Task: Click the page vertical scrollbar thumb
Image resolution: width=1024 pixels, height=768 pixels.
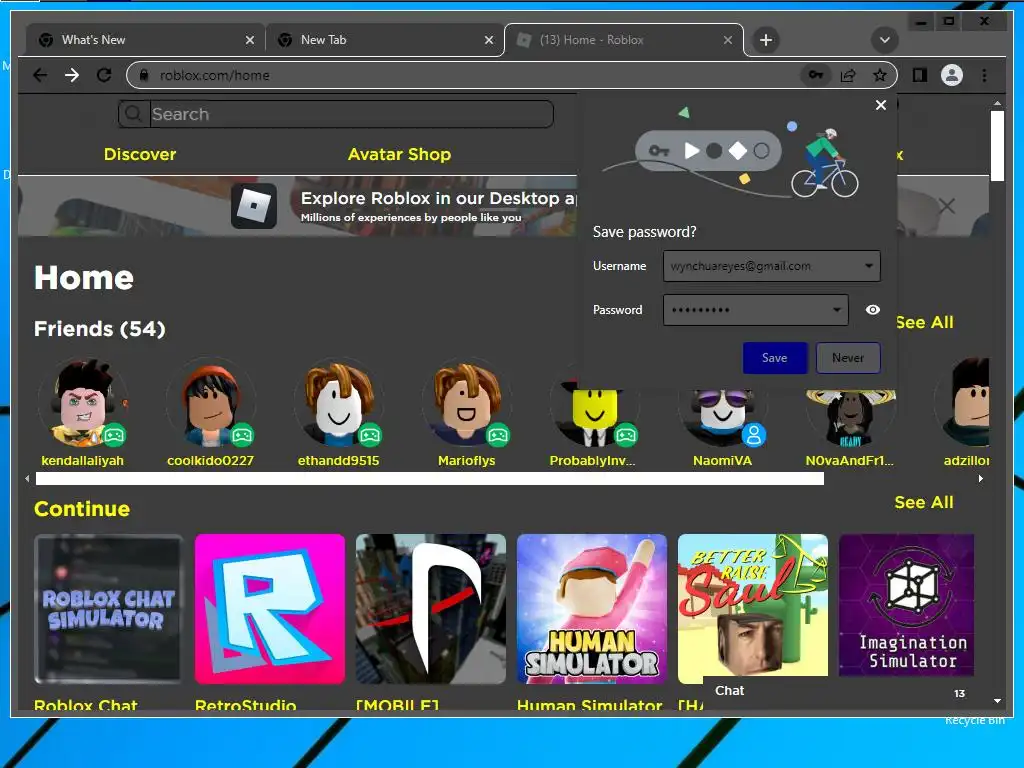Action: point(997,146)
